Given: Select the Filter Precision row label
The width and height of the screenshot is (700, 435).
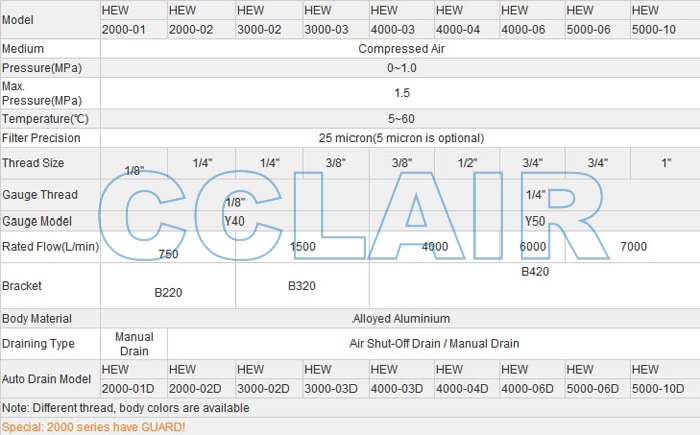Looking at the screenshot, I should [x=41, y=138].
